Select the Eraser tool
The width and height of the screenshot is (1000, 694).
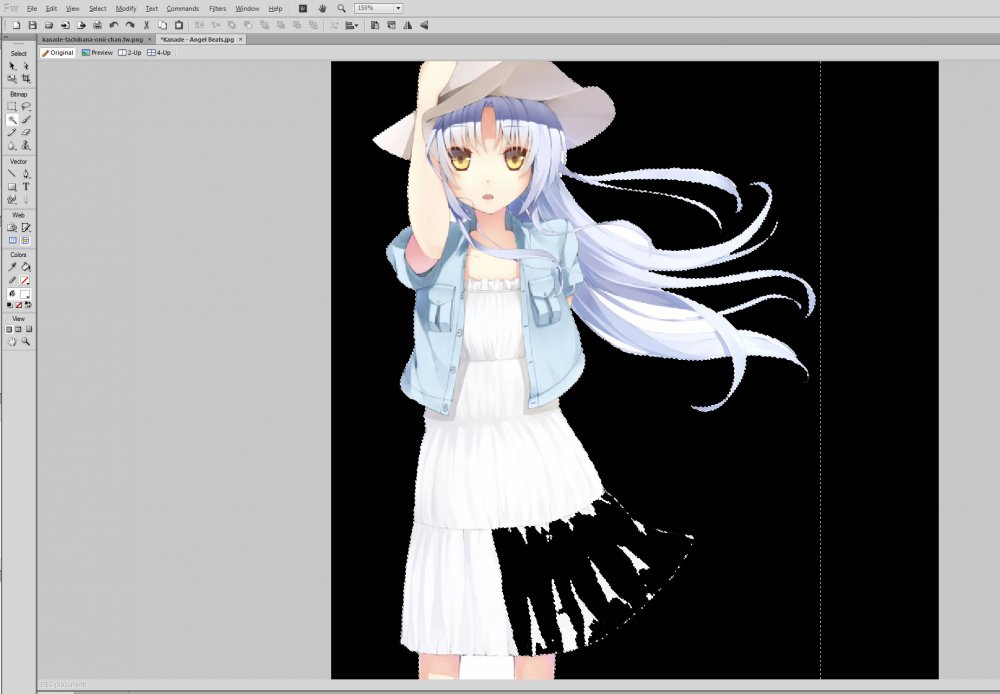[x=26, y=132]
